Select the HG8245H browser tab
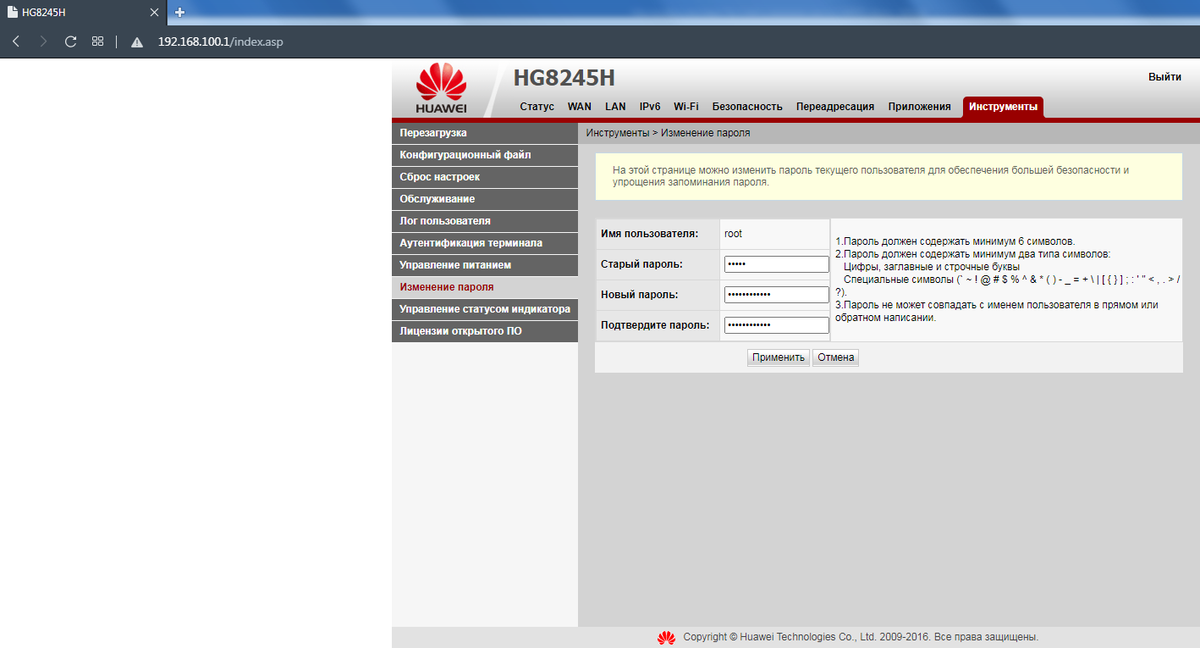 [82, 12]
